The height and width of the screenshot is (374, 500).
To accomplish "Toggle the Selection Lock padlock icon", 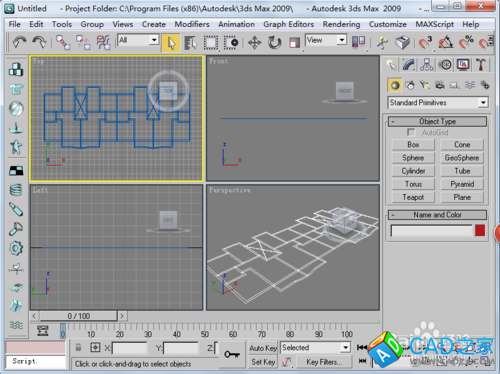I will click(78, 348).
